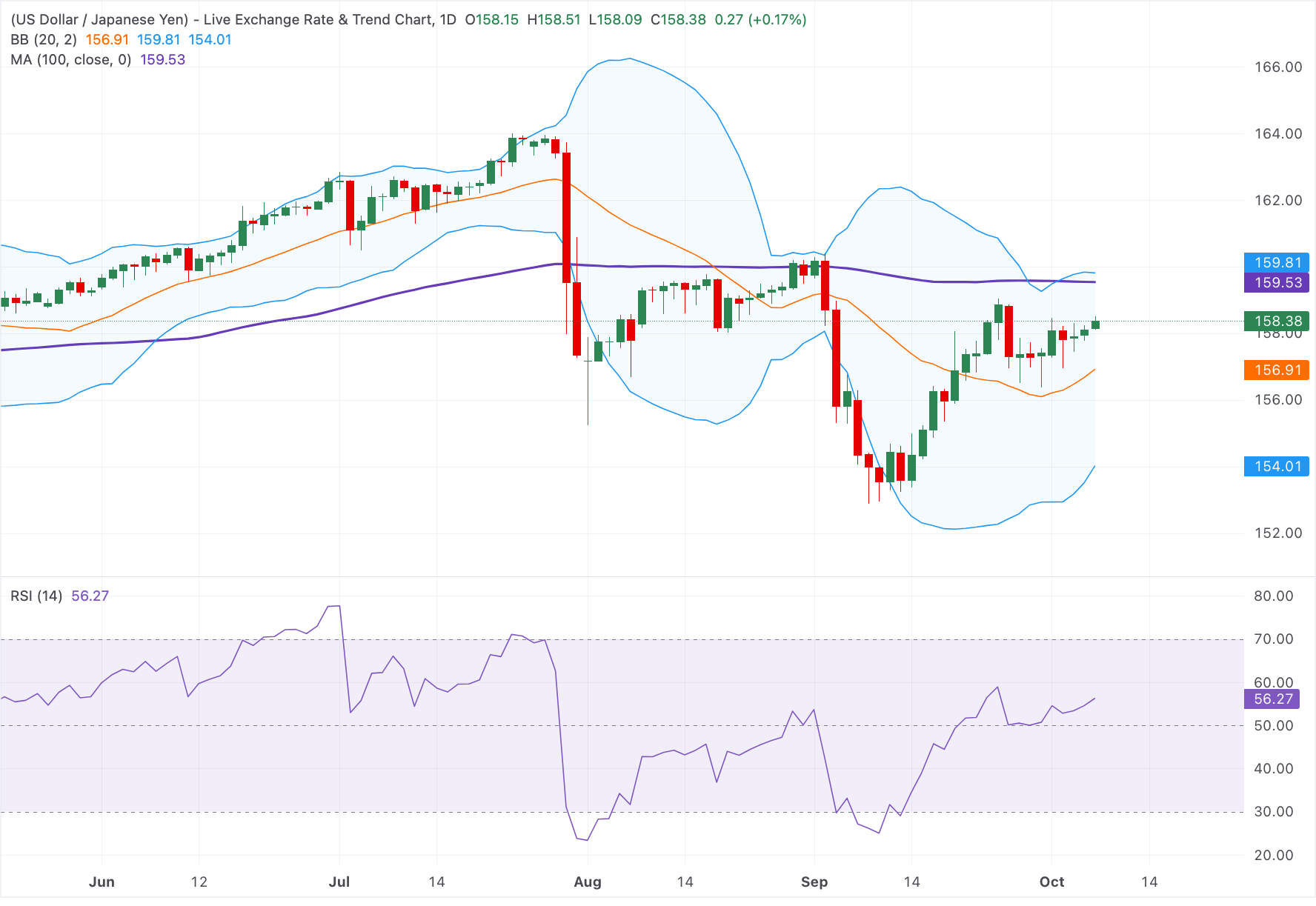
Task: Click the 80.00 RSI axis label
Action: click(x=1274, y=596)
